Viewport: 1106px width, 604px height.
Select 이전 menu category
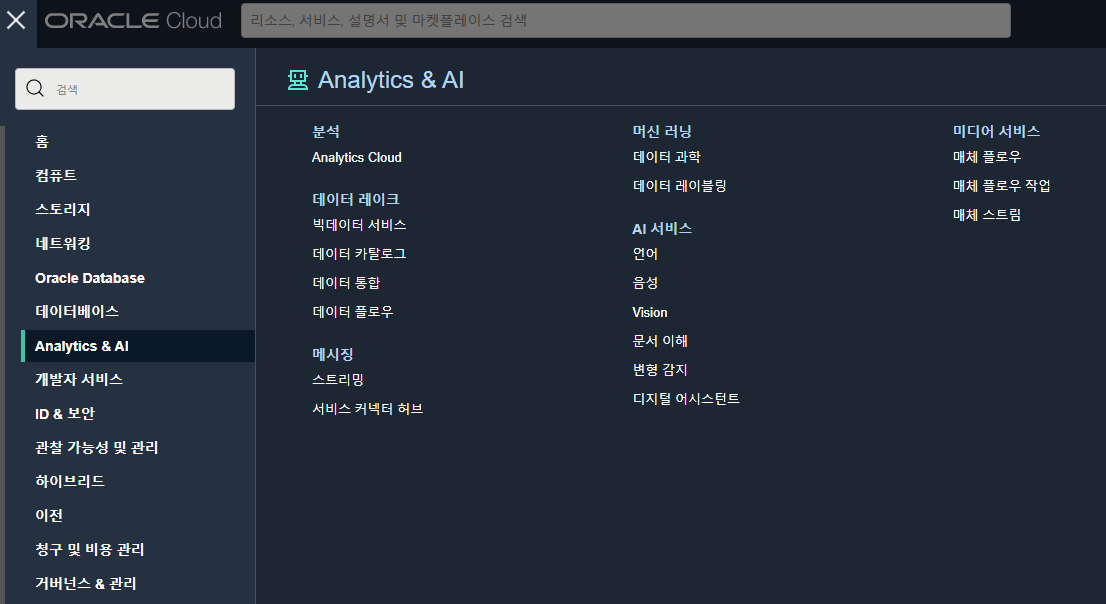tap(49, 515)
